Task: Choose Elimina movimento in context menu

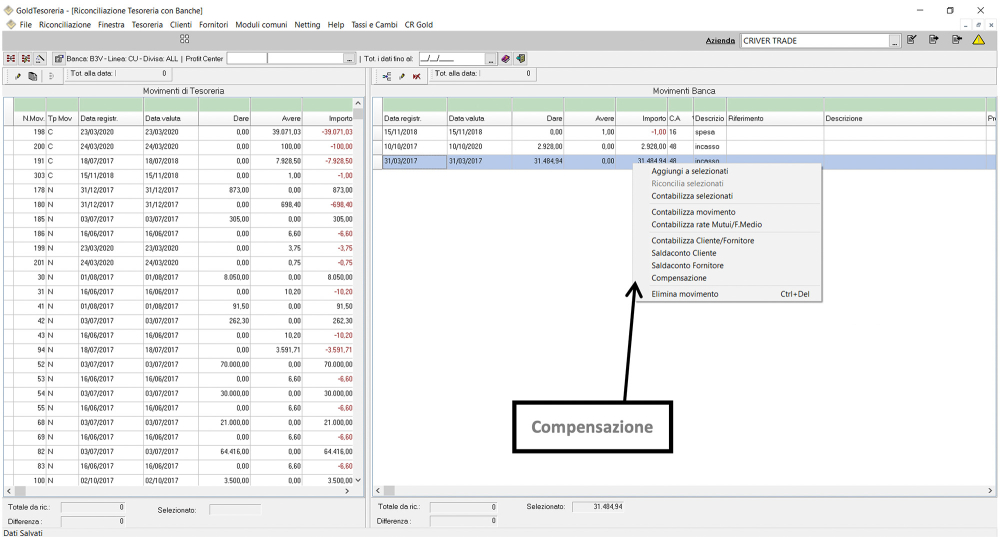Action: [x=684, y=294]
